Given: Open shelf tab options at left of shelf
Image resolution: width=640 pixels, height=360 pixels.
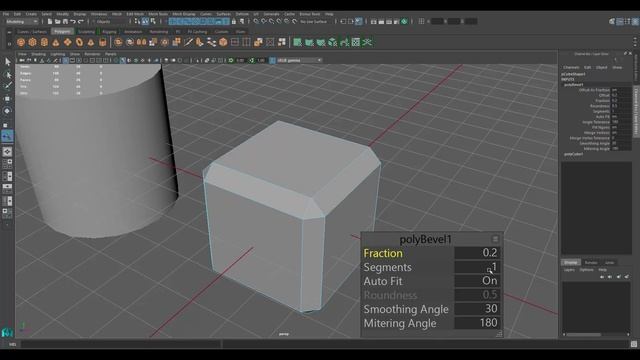Looking at the screenshot, I should click(x=9, y=32).
